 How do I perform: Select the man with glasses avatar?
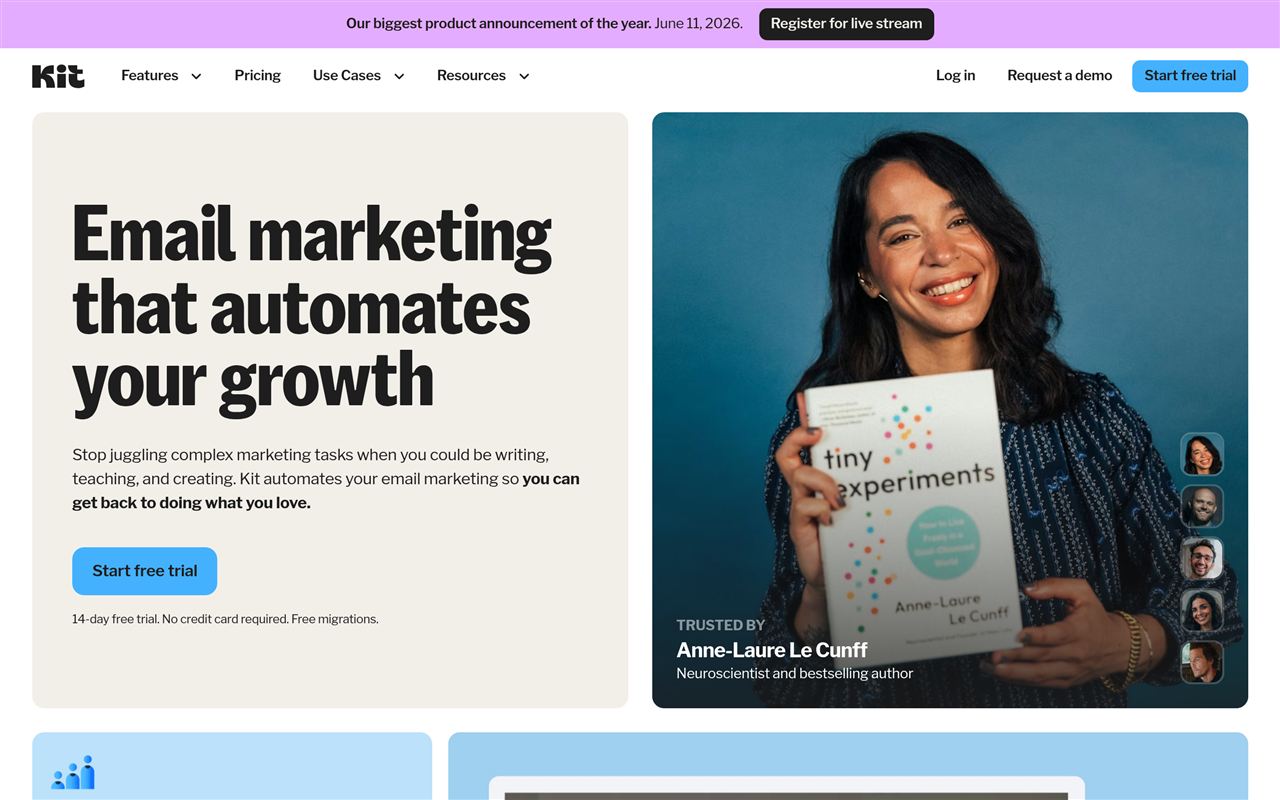click(x=1202, y=558)
